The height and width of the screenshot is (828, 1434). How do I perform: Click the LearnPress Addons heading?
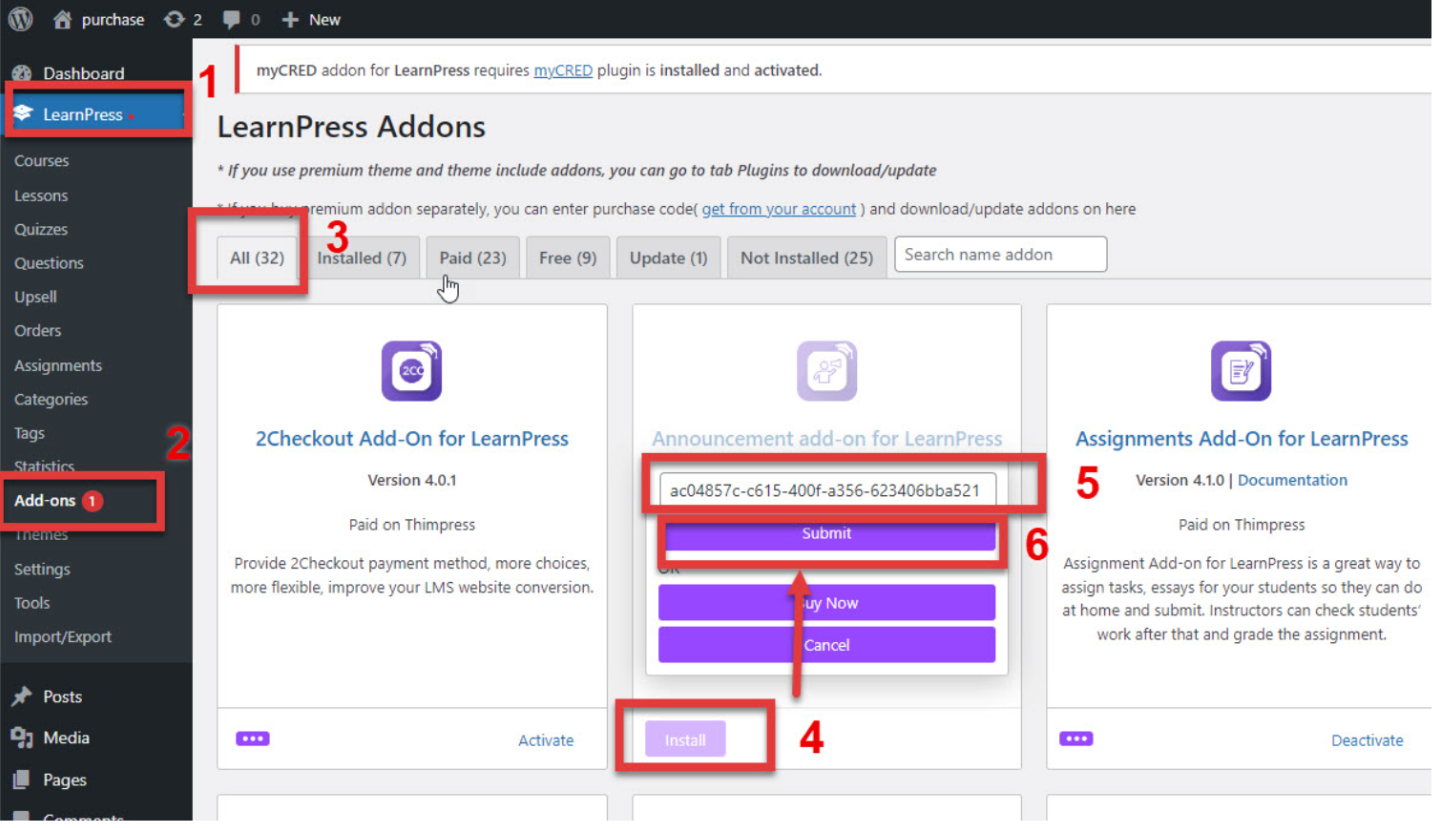pyautogui.click(x=351, y=127)
